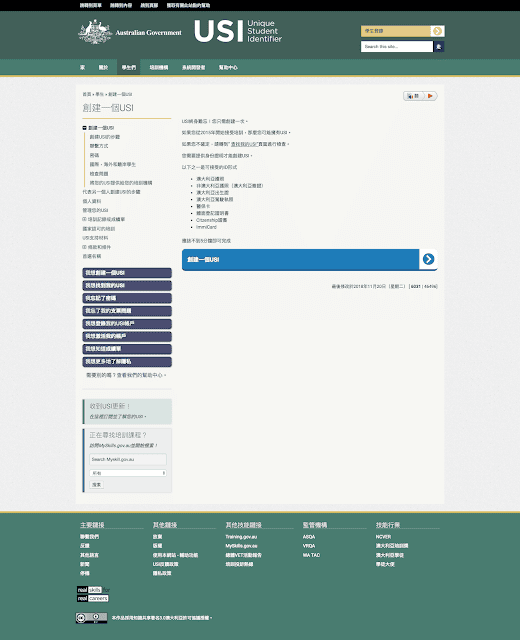Click the real skills for real careers logo
520x640 pixels.
point(93,594)
